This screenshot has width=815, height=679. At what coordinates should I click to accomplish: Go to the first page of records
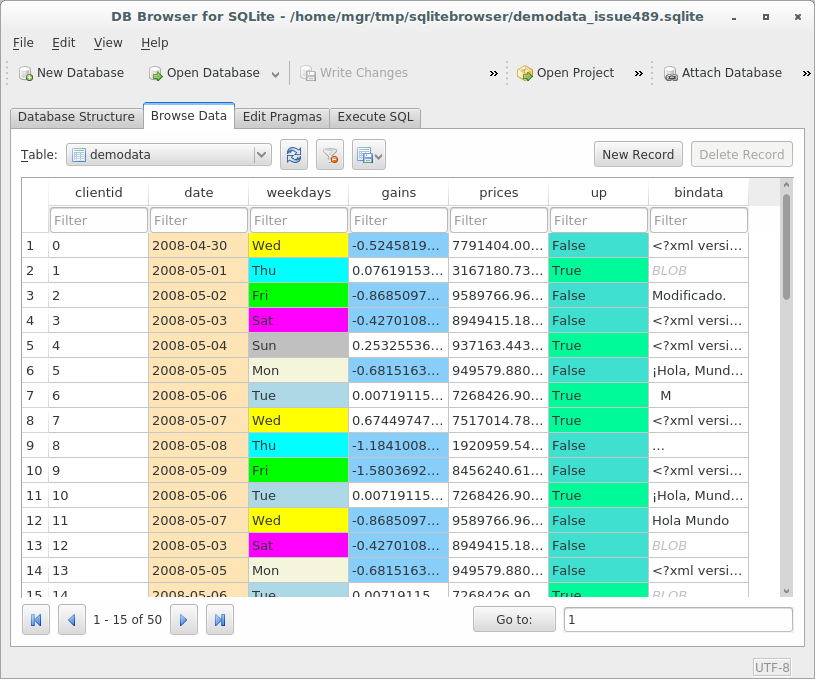pos(36,620)
